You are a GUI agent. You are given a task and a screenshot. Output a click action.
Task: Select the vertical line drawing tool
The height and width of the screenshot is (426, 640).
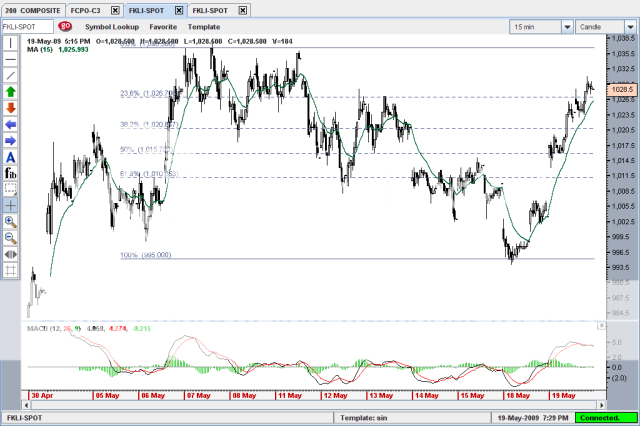pyautogui.click(x=10, y=43)
